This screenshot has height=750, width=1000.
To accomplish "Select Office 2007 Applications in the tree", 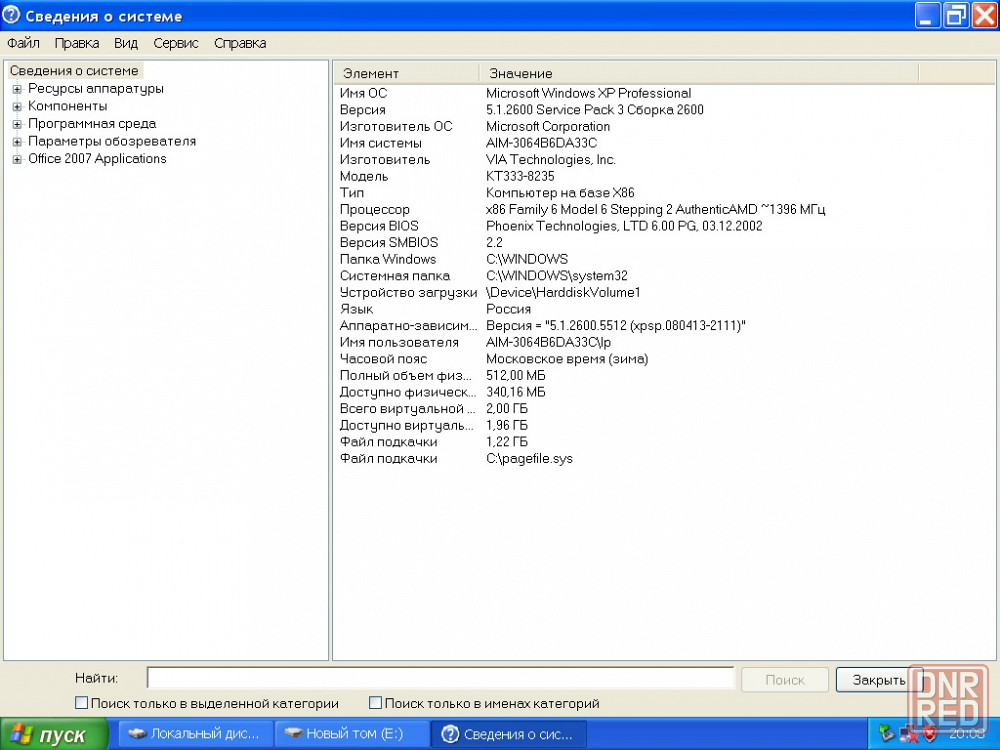I will pos(97,159).
